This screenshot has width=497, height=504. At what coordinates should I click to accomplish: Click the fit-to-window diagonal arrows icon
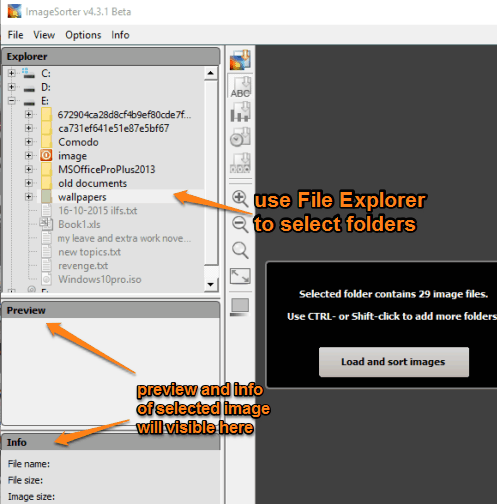pos(240,276)
